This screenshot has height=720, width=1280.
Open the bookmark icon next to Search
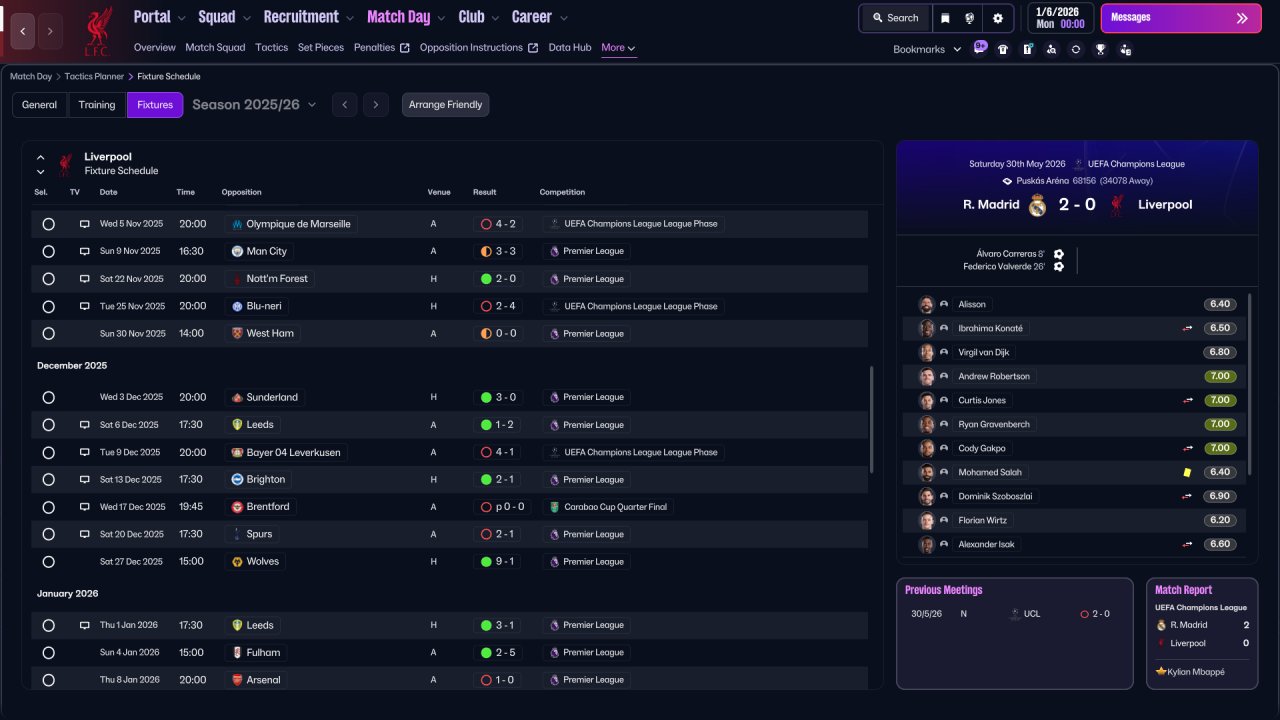coord(945,18)
